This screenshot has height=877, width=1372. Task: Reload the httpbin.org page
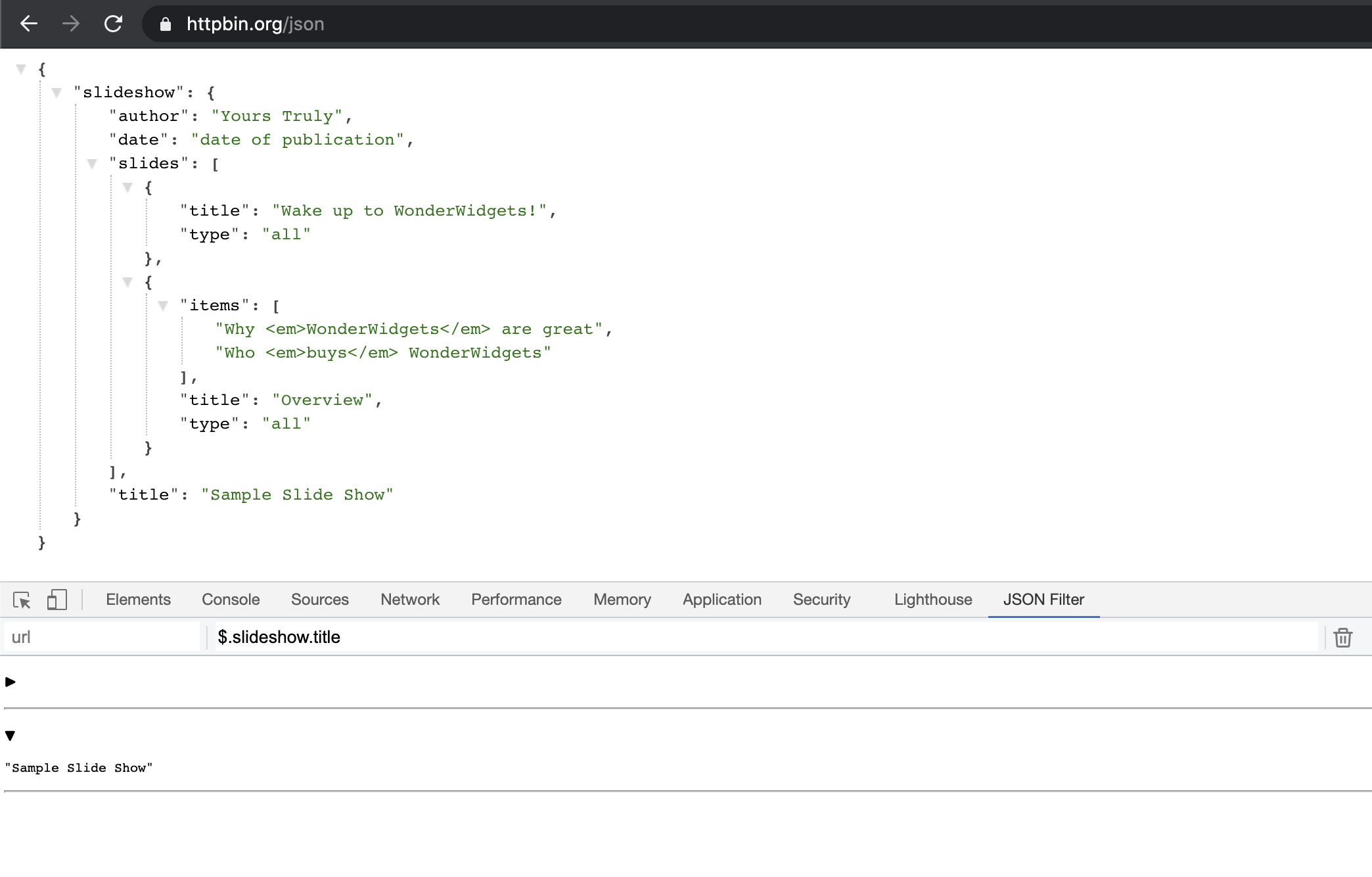tap(114, 24)
